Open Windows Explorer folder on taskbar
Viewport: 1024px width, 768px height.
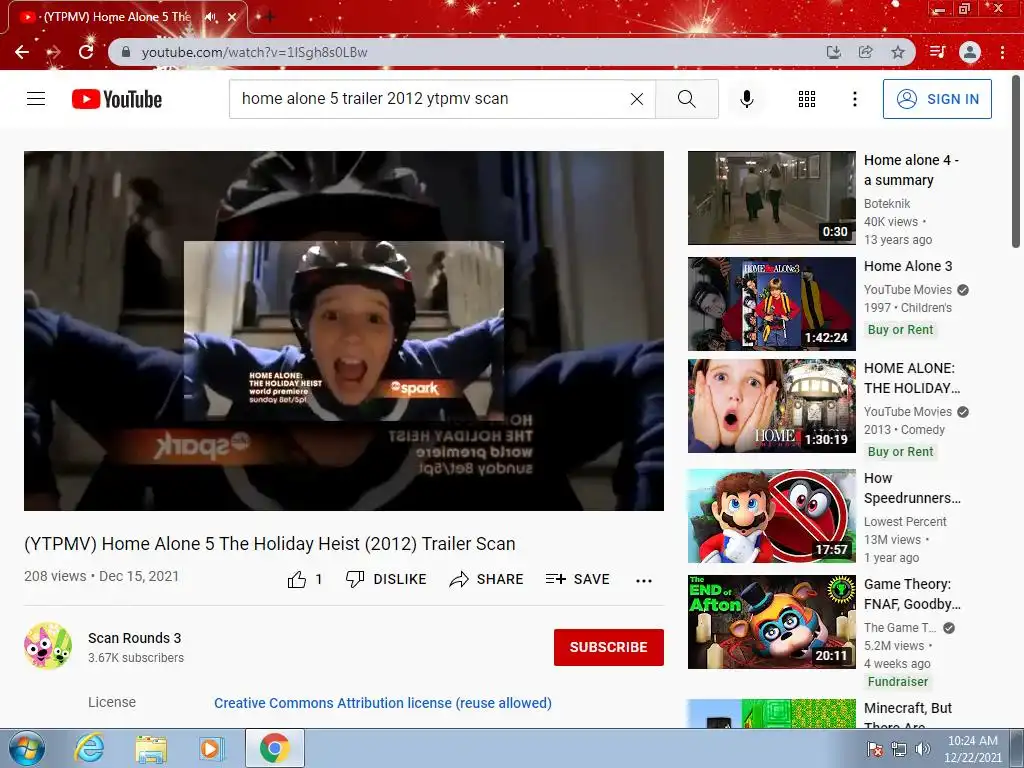[151, 748]
